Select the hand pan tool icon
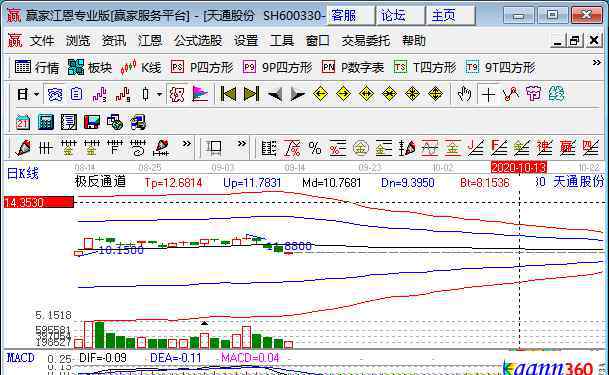This screenshot has width=609, height=375. tap(464, 94)
